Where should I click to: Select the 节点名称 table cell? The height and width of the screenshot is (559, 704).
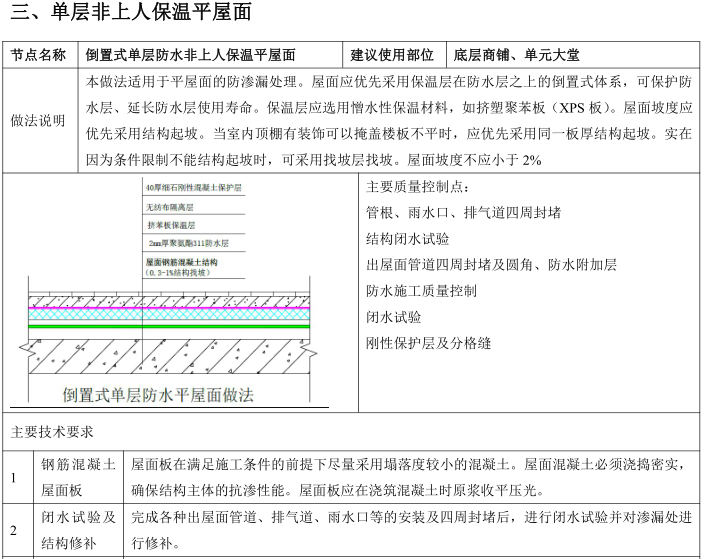(39, 56)
